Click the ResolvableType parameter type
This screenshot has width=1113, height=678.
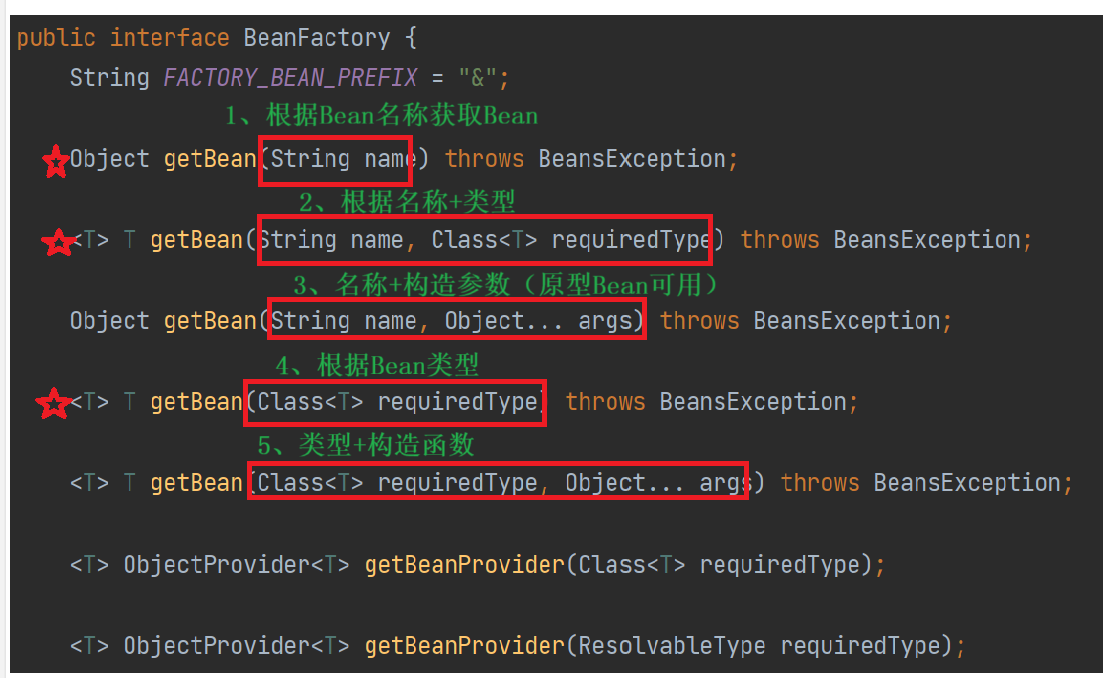(672, 645)
